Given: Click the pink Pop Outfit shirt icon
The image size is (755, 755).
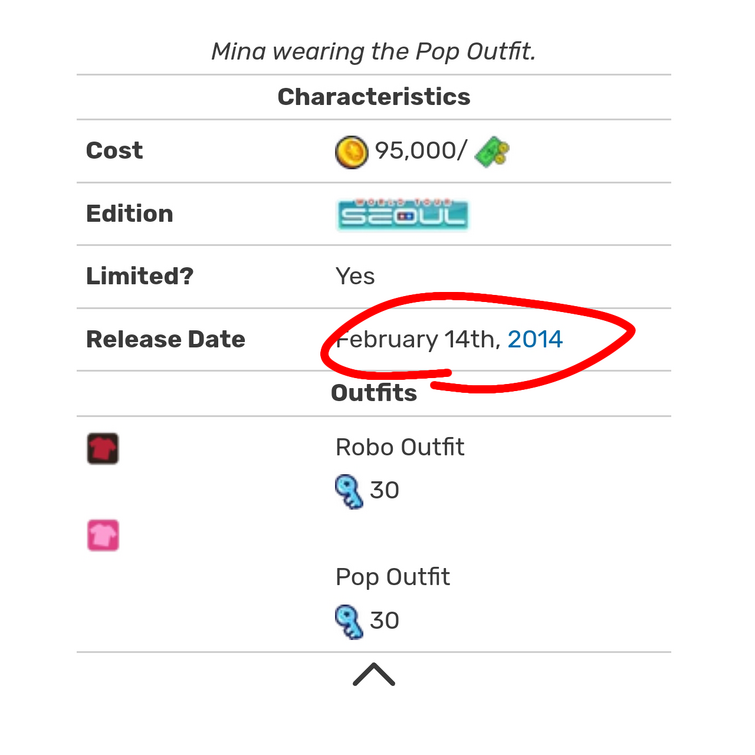Looking at the screenshot, I should [x=103, y=535].
